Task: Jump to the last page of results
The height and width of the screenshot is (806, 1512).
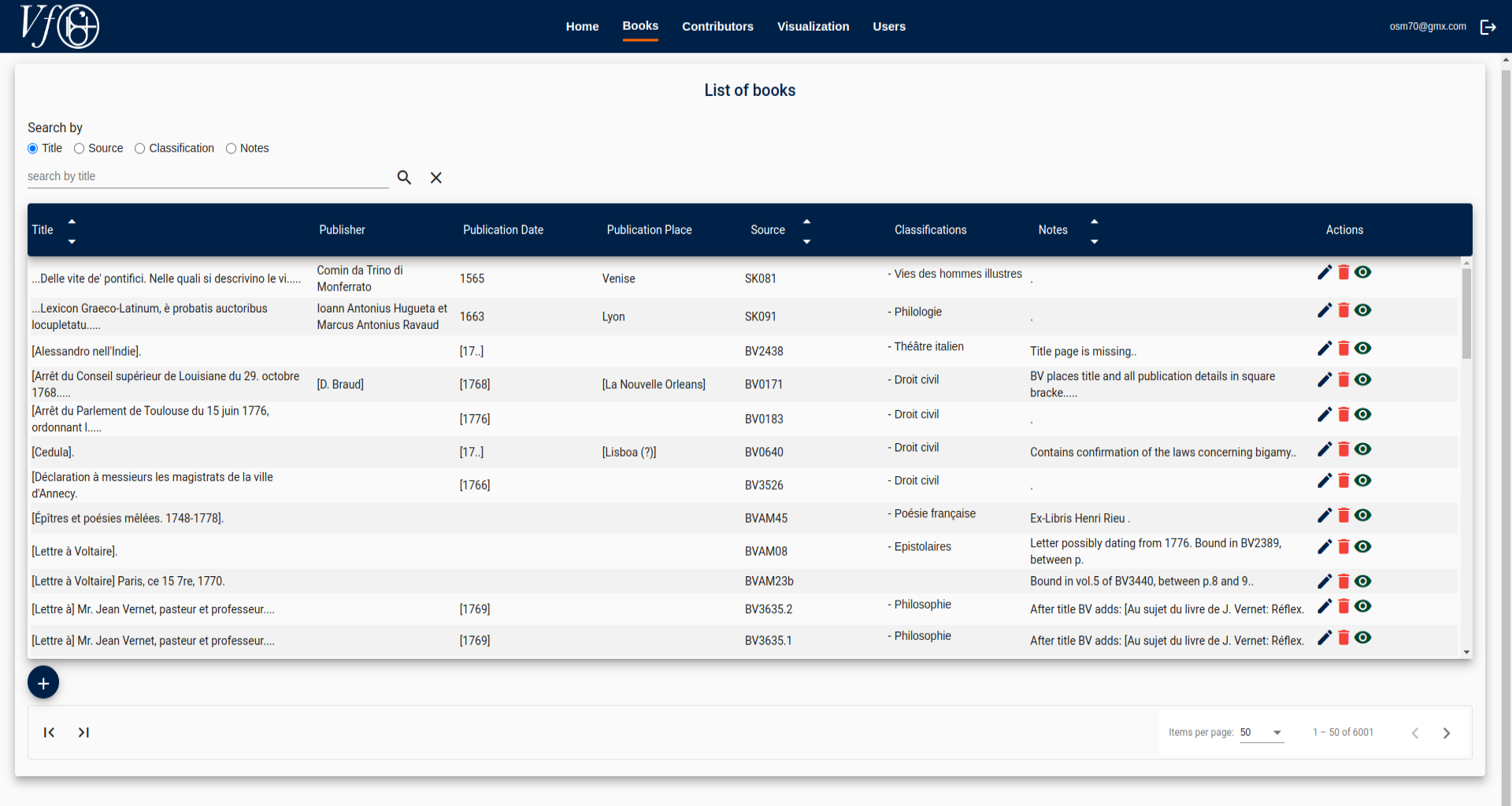Action: (x=83, y=733)
